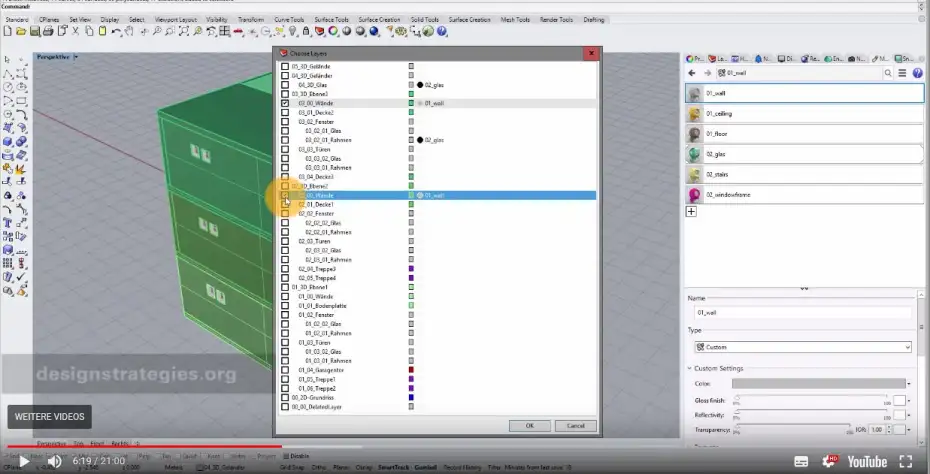This screenshot has width=930, height=474.
Task: Open the Transparency texture dropdown arrow
Action: coord(909,430)
